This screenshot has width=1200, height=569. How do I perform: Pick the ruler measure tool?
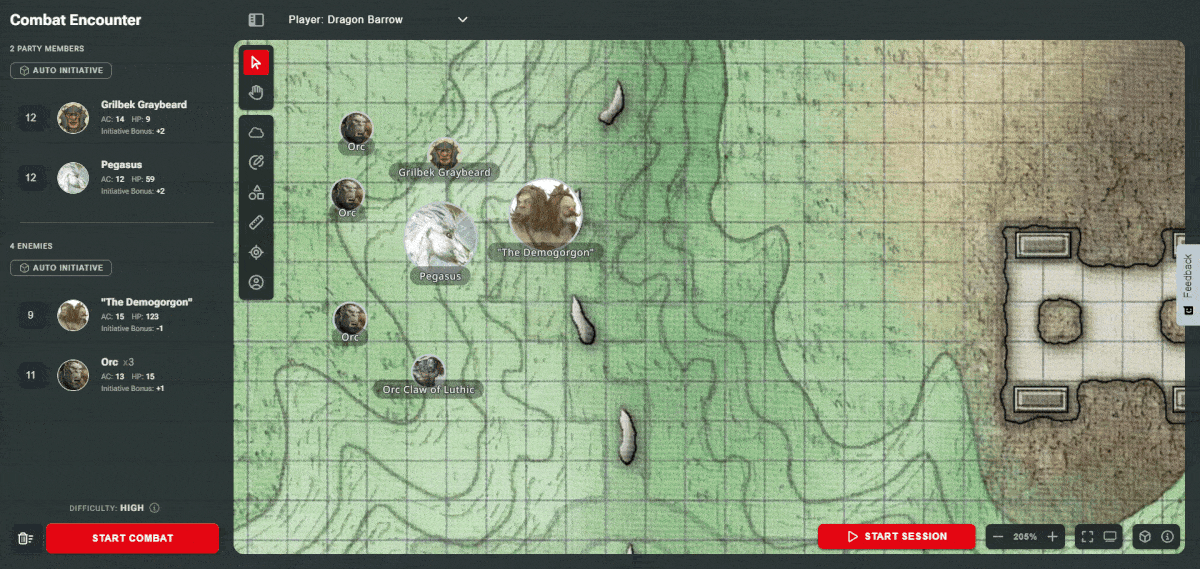pyautogui.click(x=256, y=222)
